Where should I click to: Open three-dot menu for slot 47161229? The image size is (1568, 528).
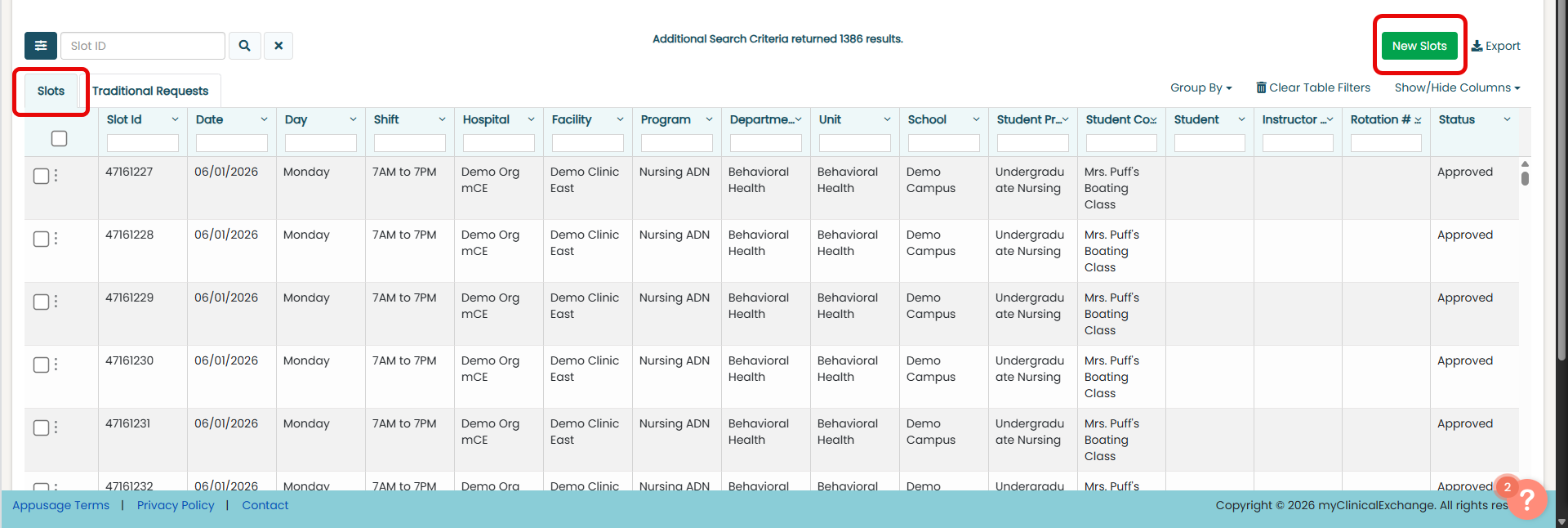click(x=56, y=302)
